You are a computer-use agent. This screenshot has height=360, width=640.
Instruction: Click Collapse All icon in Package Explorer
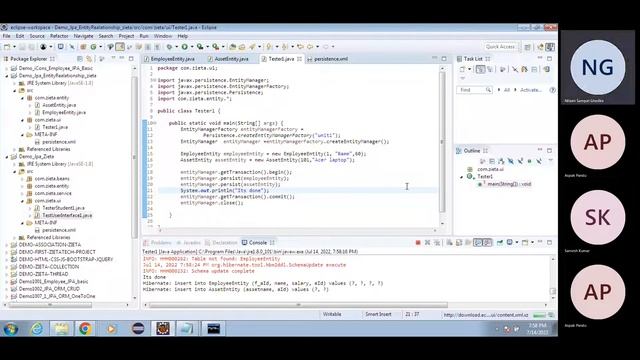click(80, 59)
